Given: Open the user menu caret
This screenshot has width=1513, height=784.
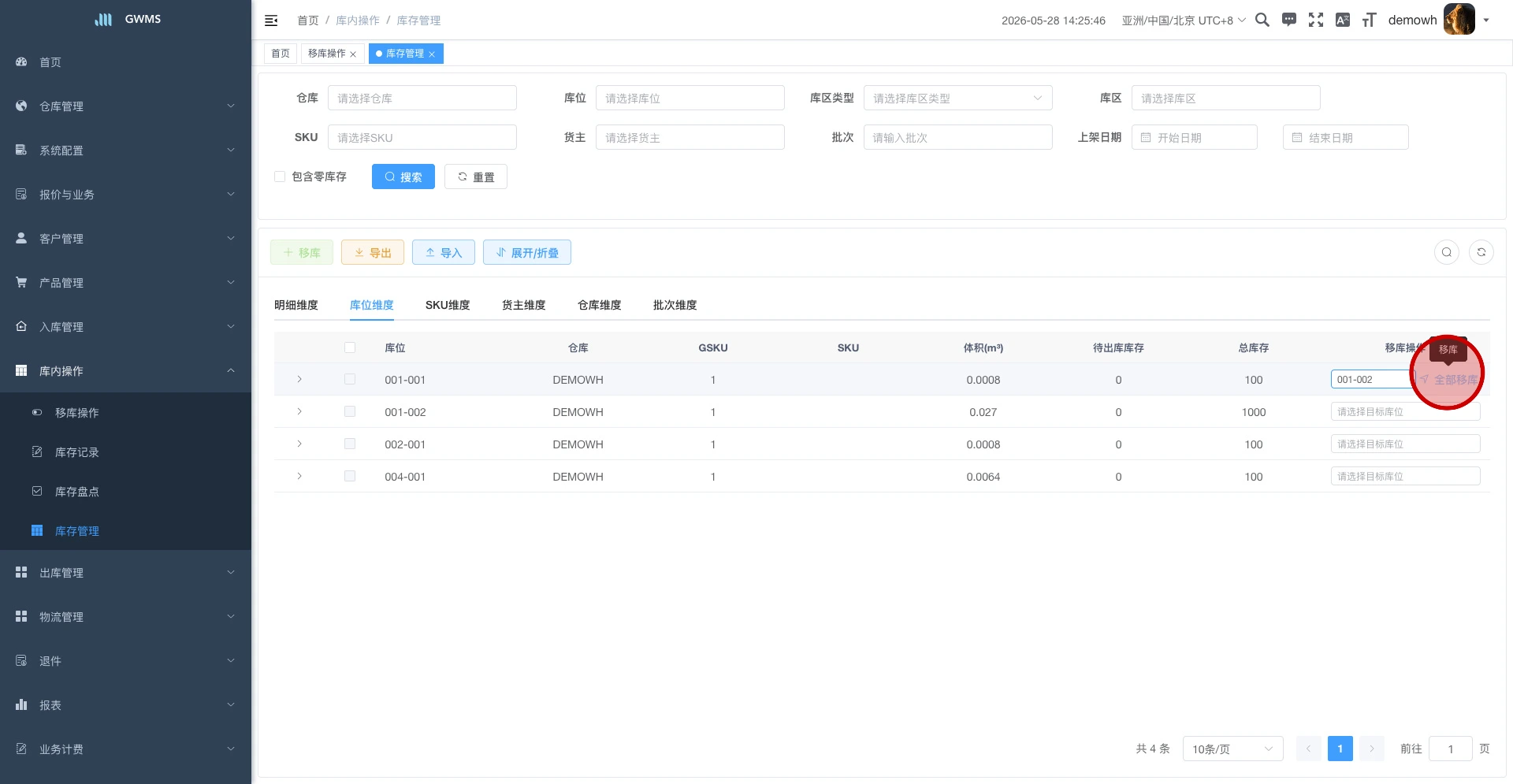Looking at the screenshot, I should 1486,20.
